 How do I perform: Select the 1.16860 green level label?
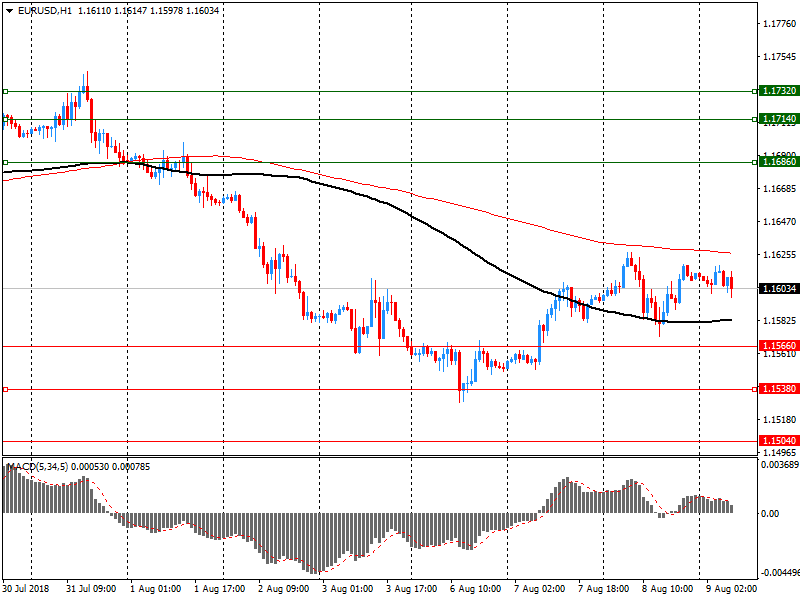click(778, 162)
